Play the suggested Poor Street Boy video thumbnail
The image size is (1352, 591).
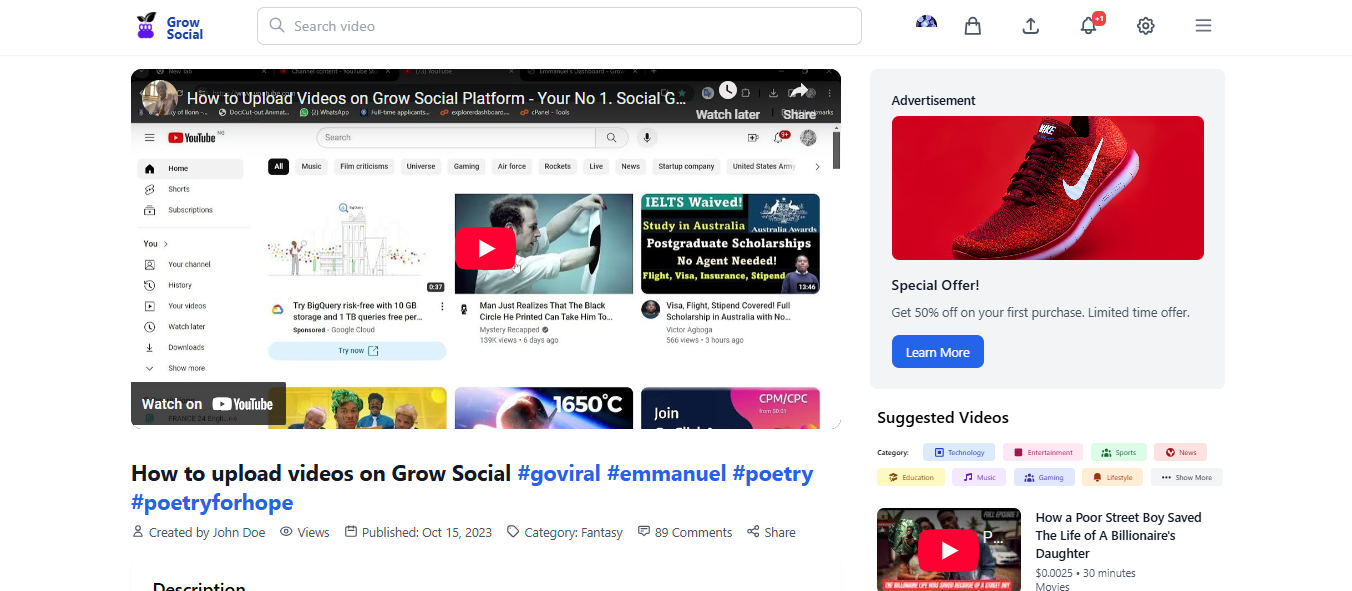(x=949, y=549)
